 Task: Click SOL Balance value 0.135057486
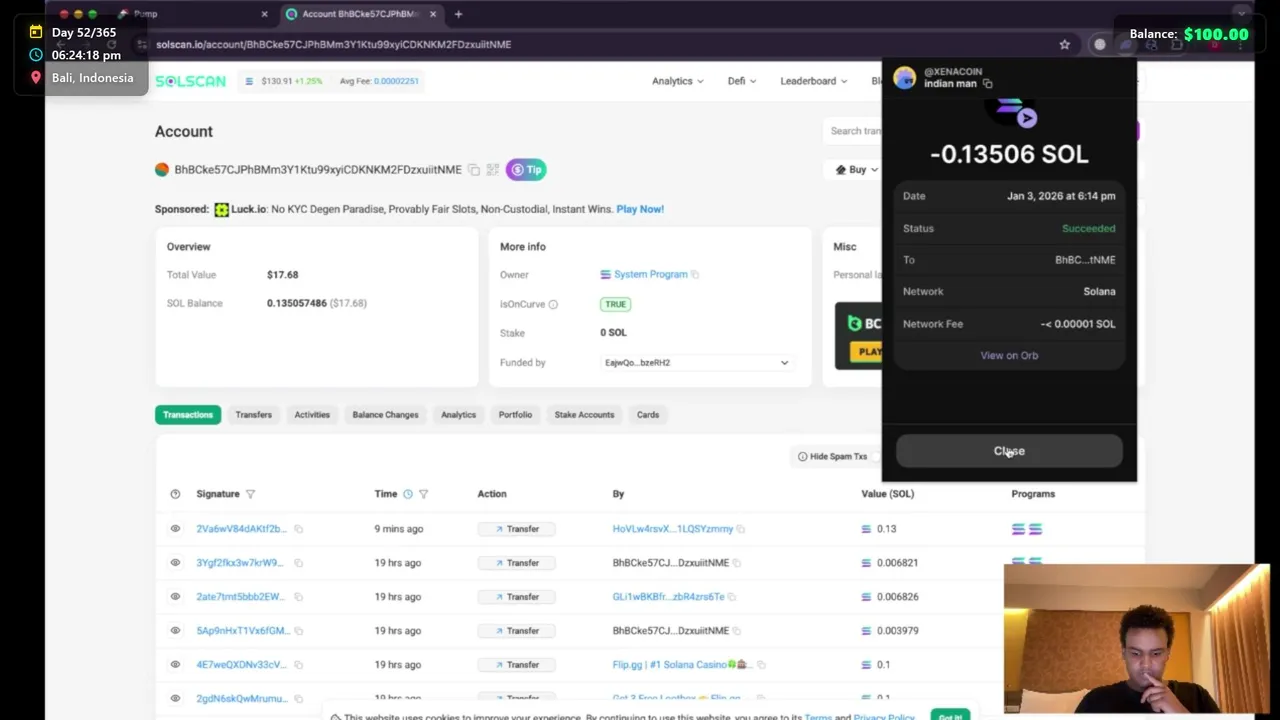(296, 303)
